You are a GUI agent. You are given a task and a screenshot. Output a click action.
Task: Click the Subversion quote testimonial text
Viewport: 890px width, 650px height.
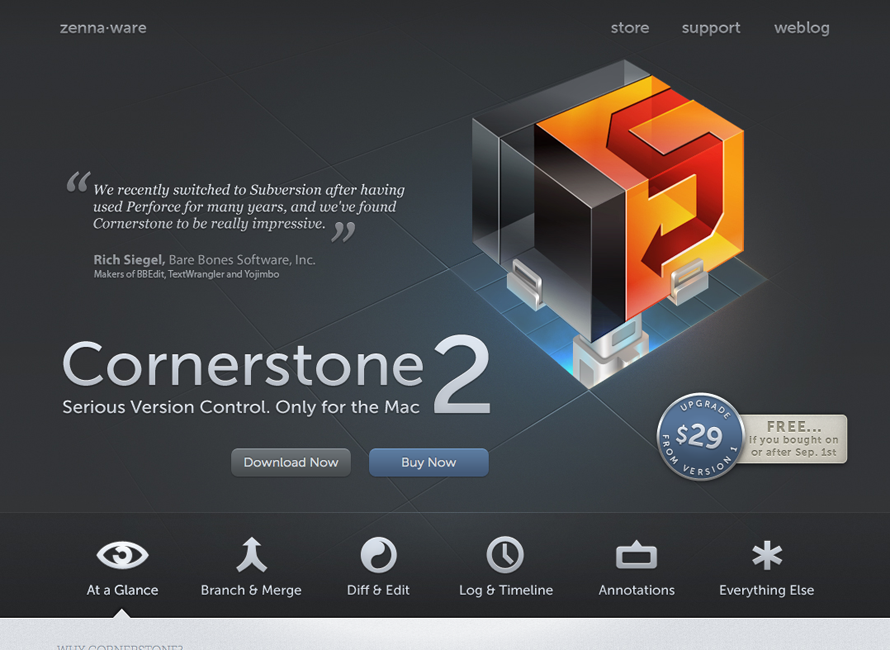click(x=249, y=207)
